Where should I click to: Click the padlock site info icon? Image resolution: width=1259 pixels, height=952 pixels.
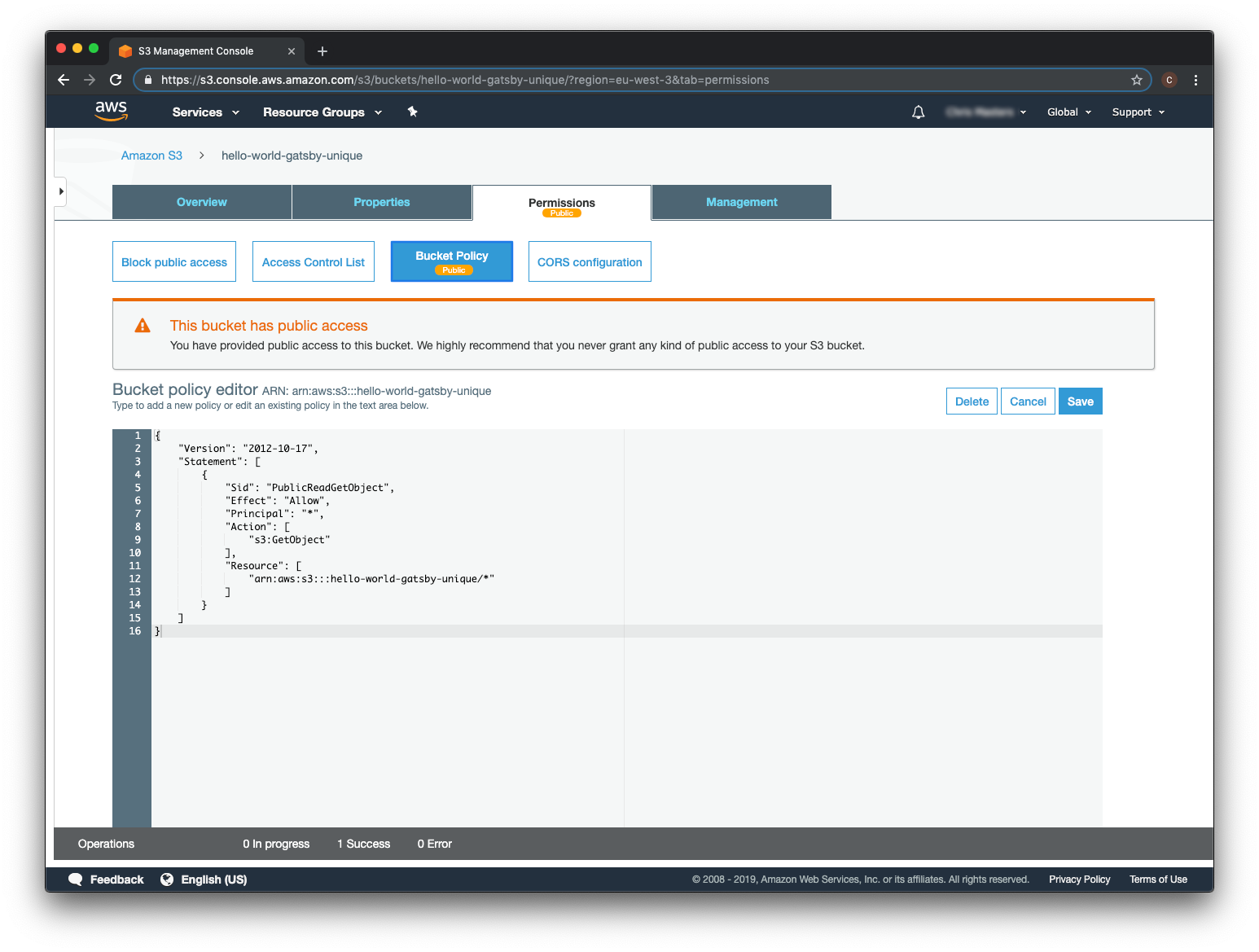click(147, 80)
